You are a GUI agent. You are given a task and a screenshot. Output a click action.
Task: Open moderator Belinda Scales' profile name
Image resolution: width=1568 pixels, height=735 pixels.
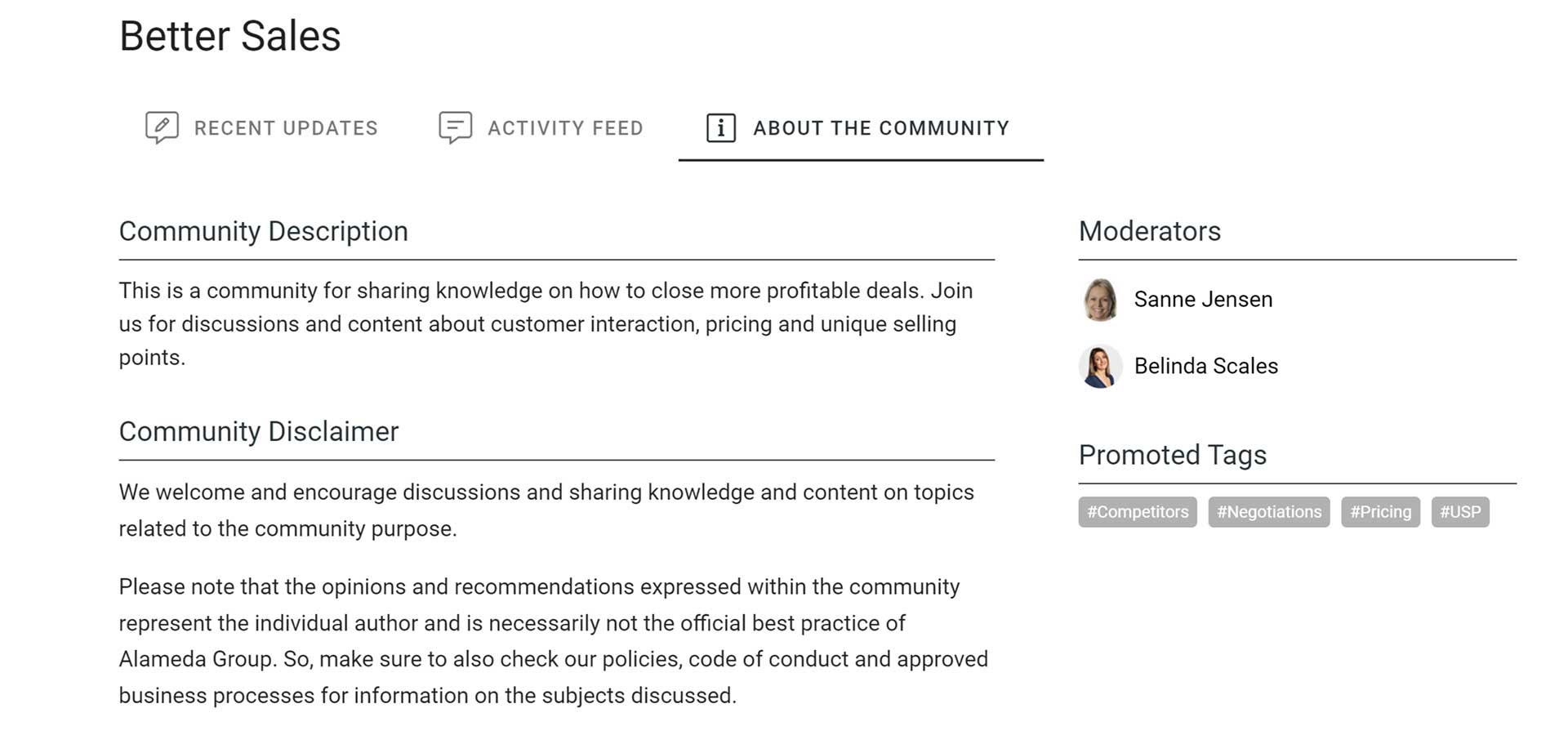coord(1206,366)
